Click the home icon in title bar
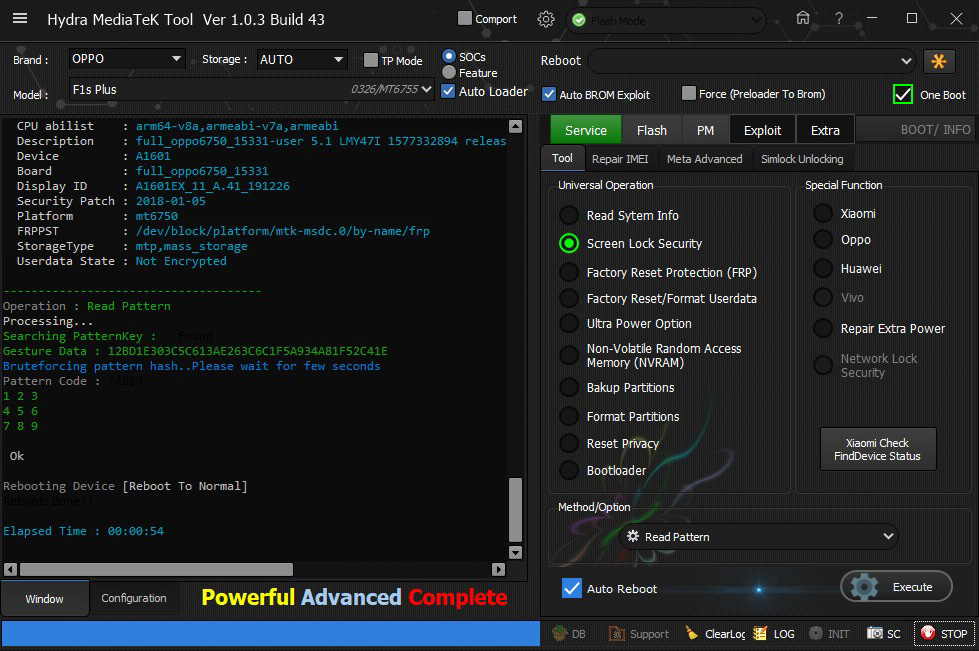 [803, 19]
